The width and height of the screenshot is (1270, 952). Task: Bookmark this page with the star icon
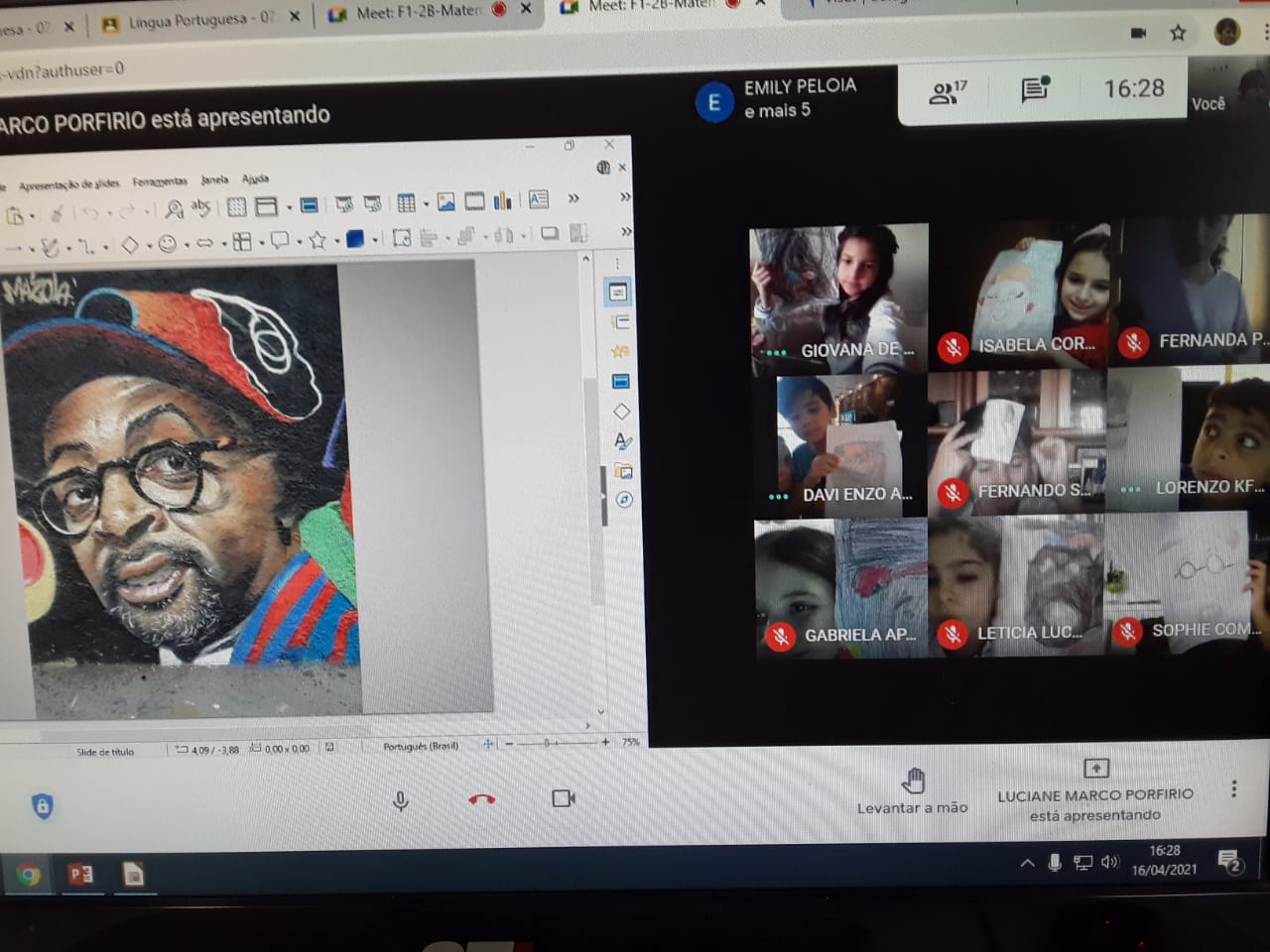coord(1178,33)
